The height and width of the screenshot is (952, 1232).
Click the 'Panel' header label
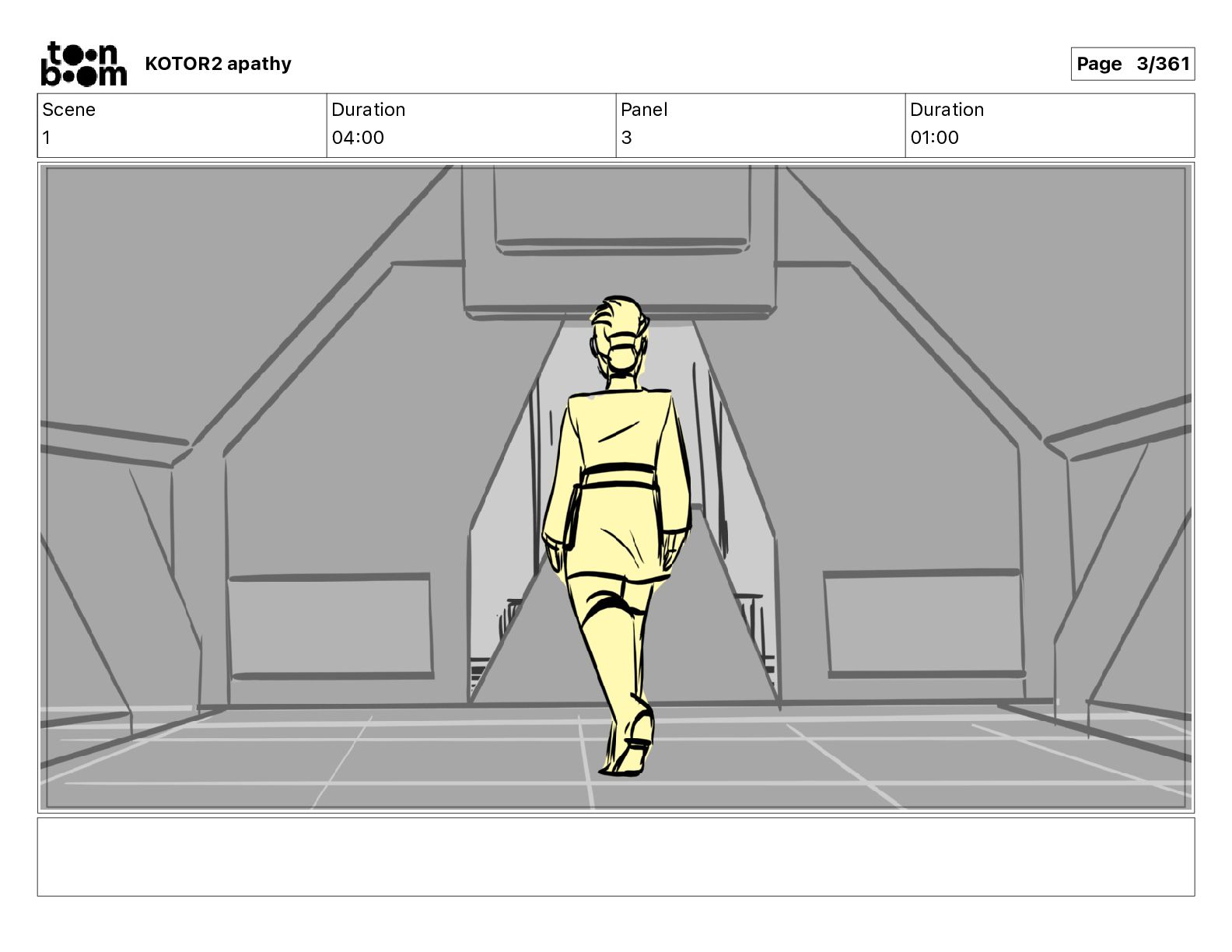click(x=644, y=110)
